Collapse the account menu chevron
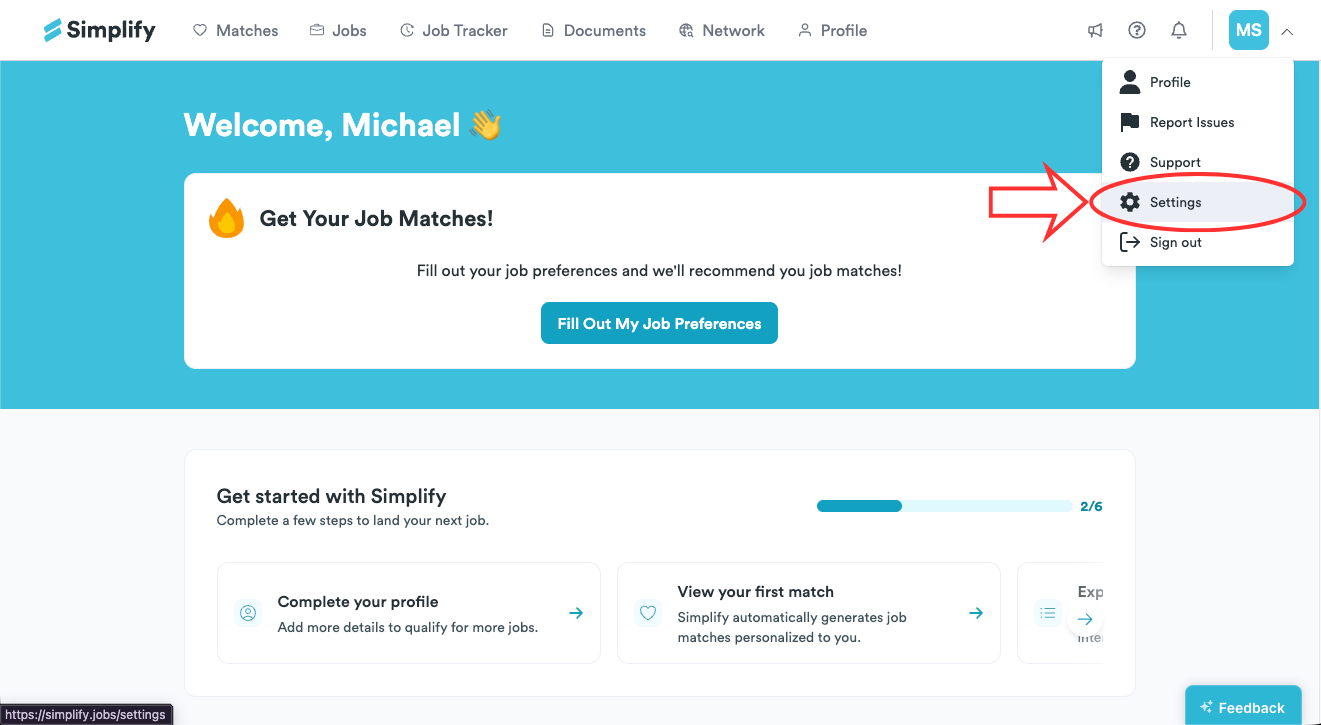1321x725 pixels. [1287, 31]
